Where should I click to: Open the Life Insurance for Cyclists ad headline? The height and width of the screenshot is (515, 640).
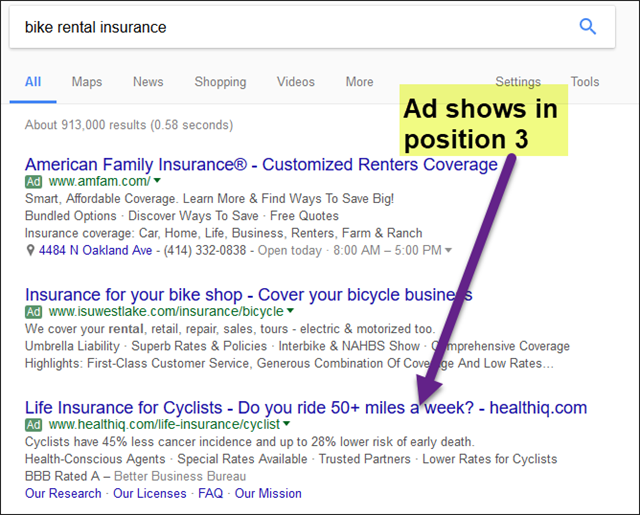pos(306,408)
